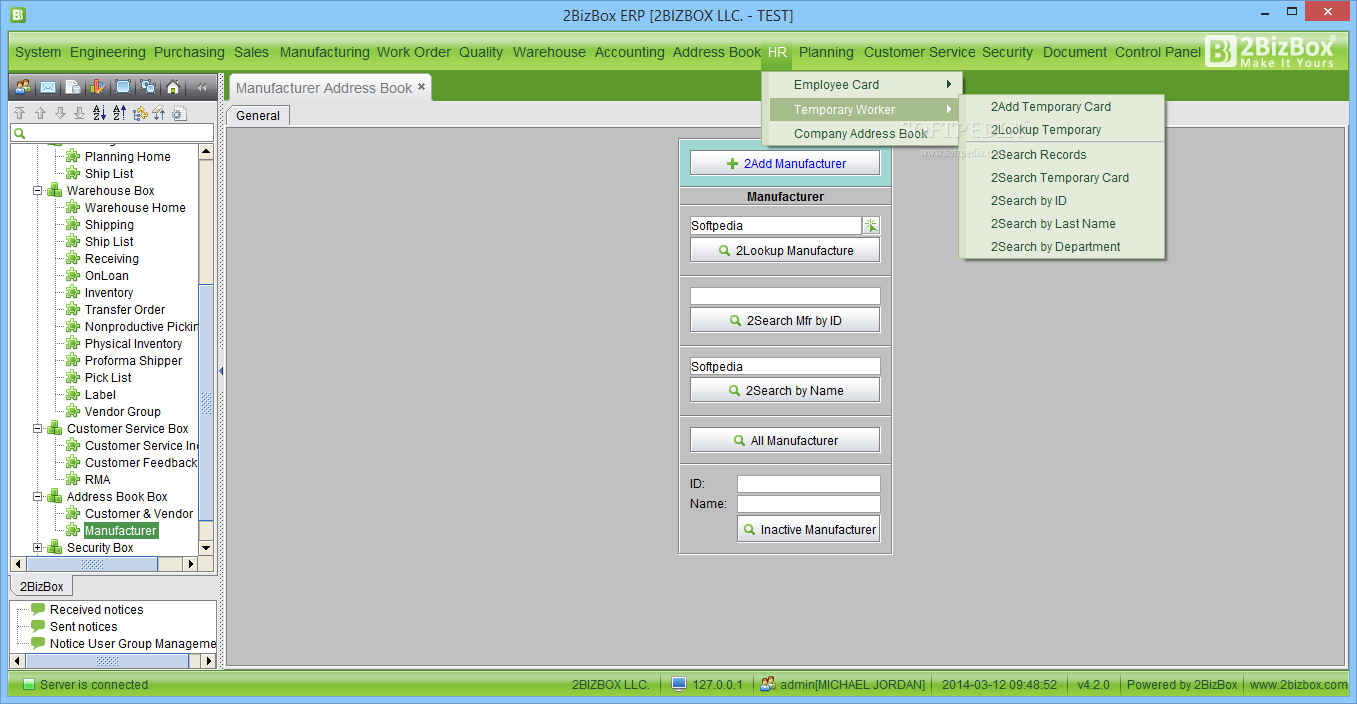This screenshot has height=704, width=1357.
Task: Click the single window frame icon
Action: [x=123, y=87]
